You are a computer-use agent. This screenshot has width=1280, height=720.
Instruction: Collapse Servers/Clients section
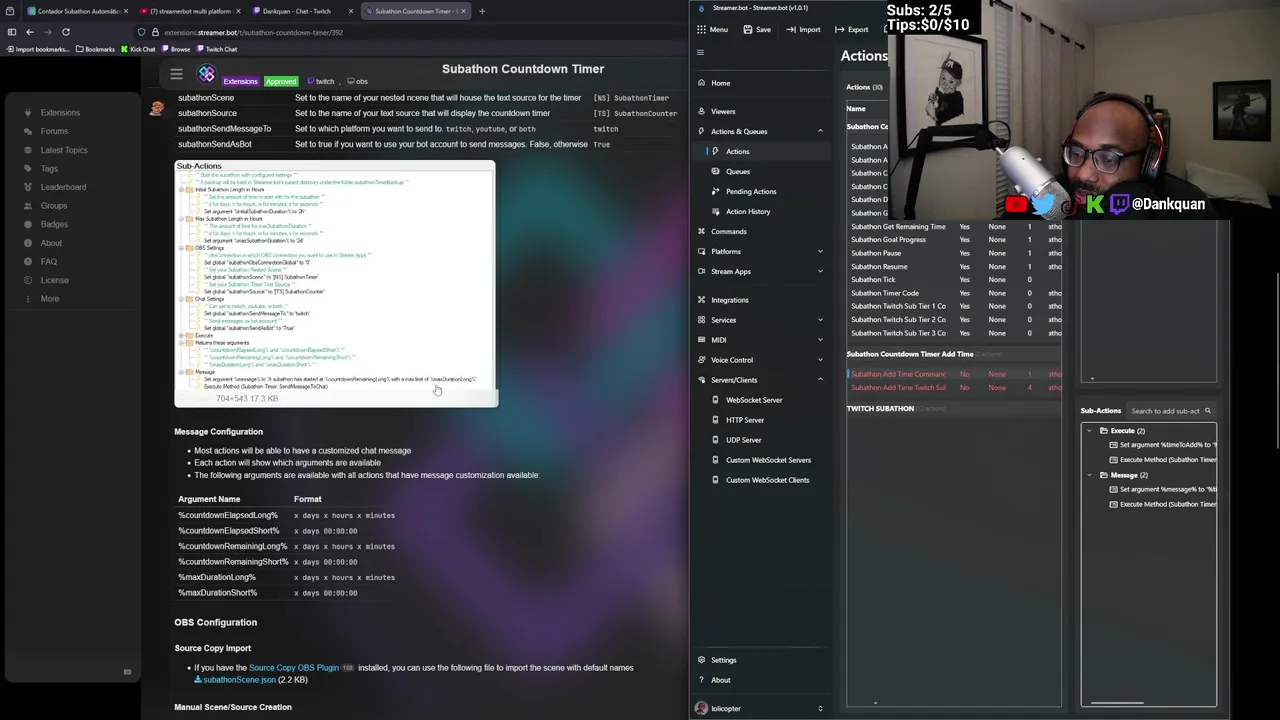(x=820, y=380)
